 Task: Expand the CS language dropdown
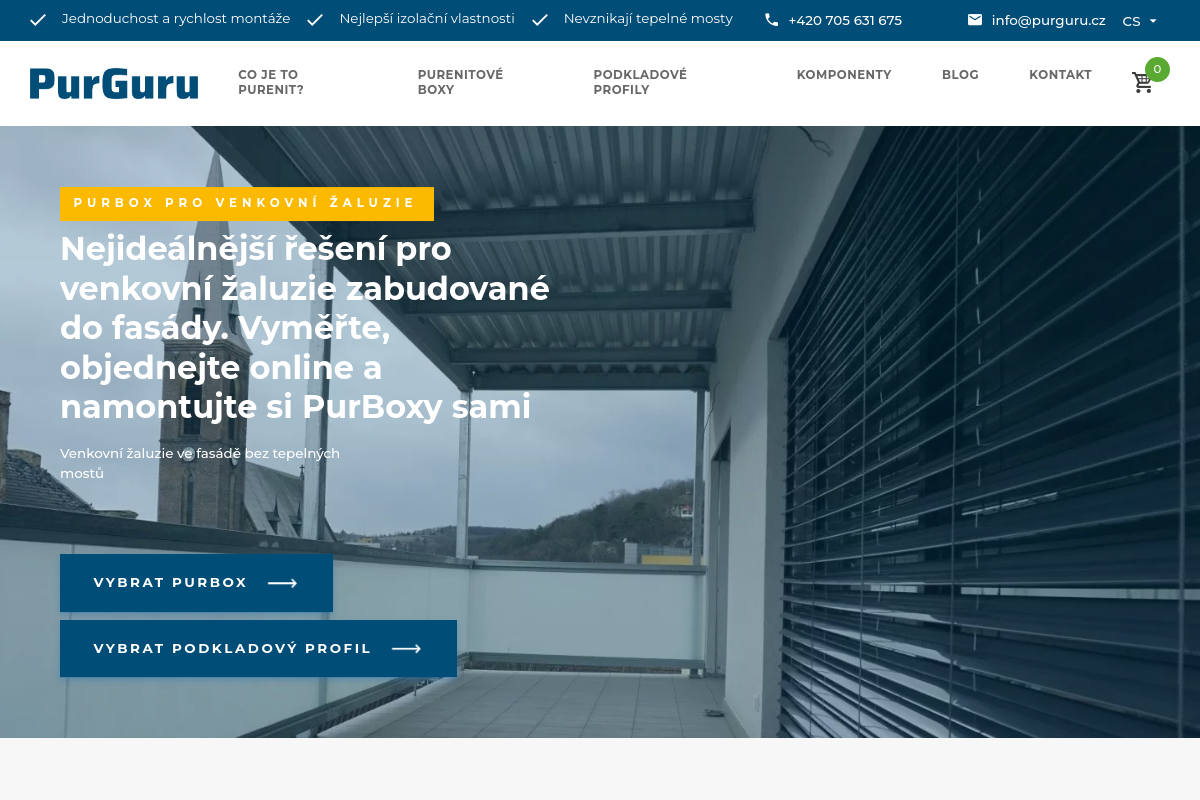click(1140, 21)
